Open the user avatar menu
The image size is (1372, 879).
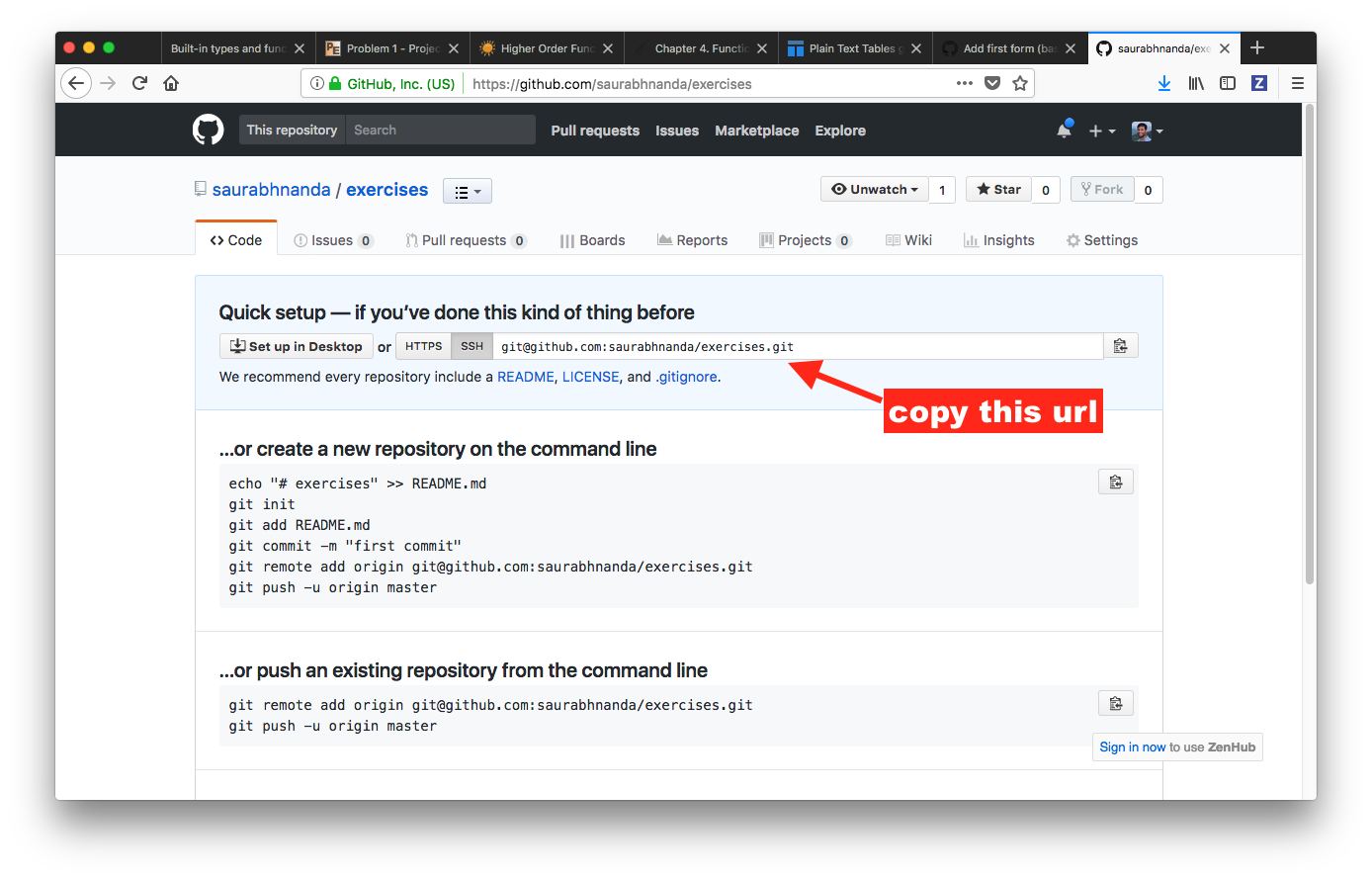pos(1147,131)
